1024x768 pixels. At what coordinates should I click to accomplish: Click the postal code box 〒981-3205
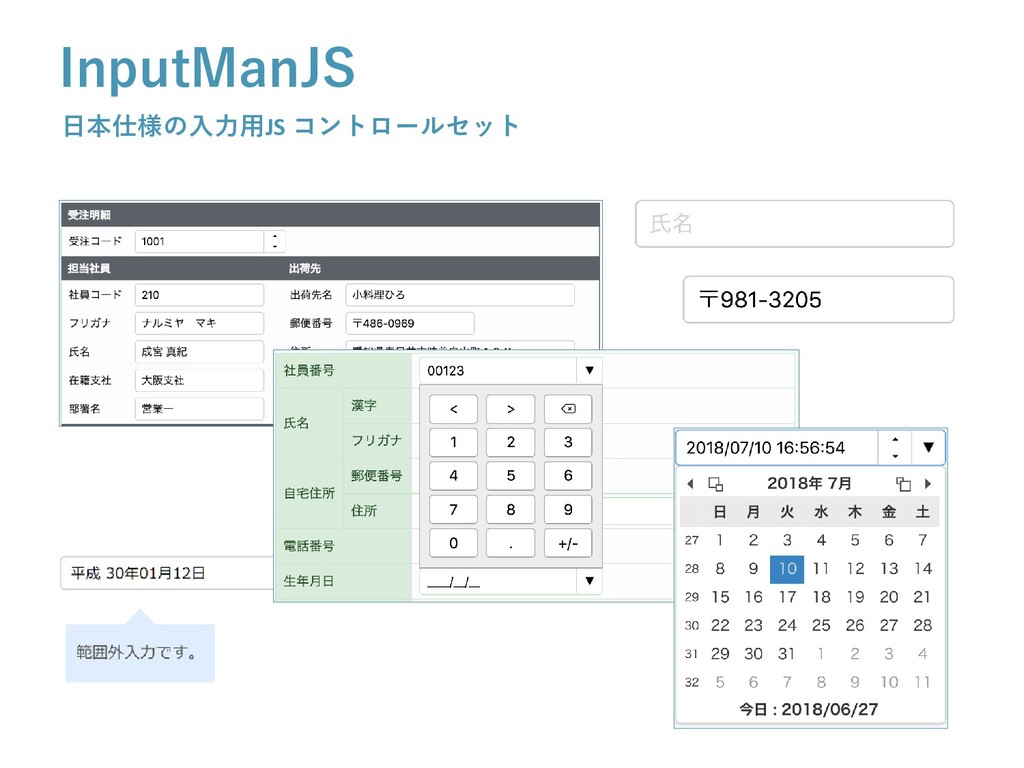coord(818,300)
